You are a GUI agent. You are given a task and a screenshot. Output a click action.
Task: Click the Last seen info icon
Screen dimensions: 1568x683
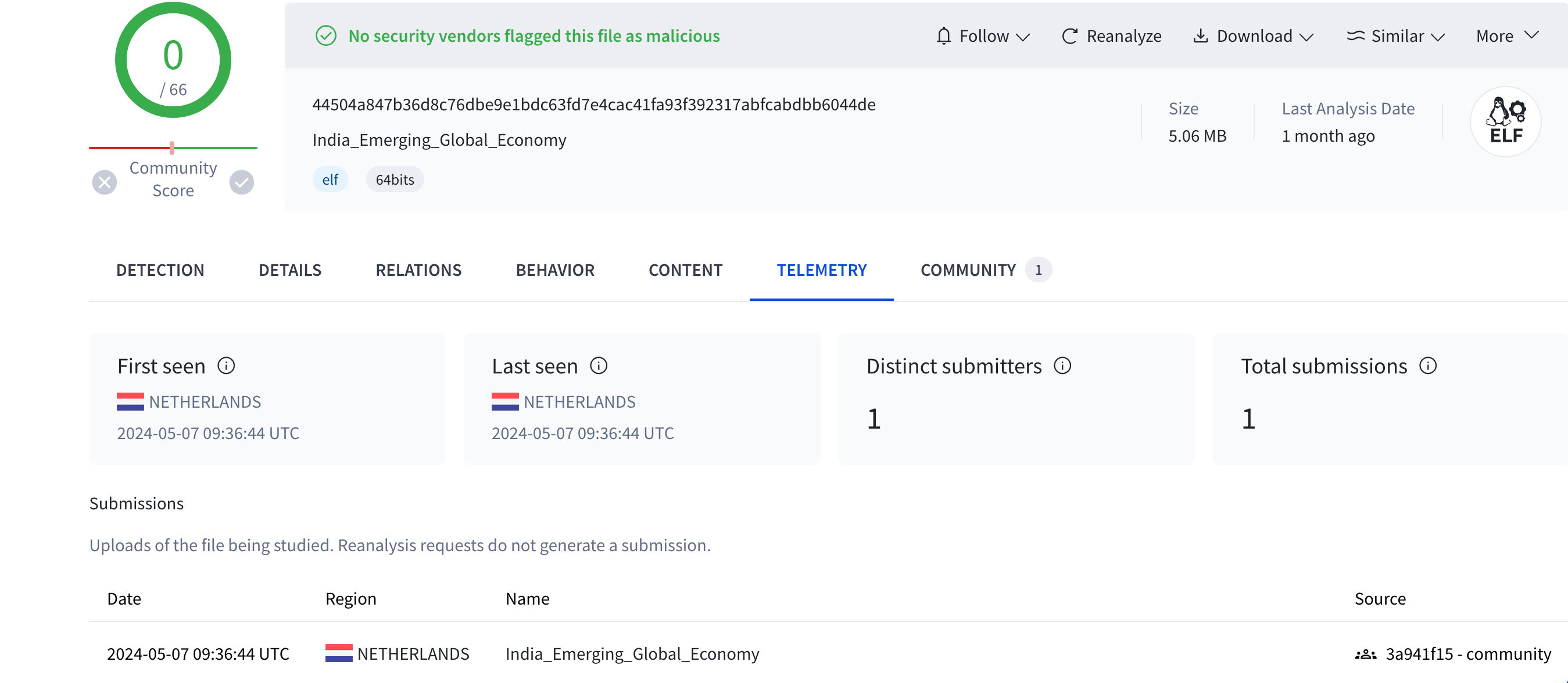[599, 365]
